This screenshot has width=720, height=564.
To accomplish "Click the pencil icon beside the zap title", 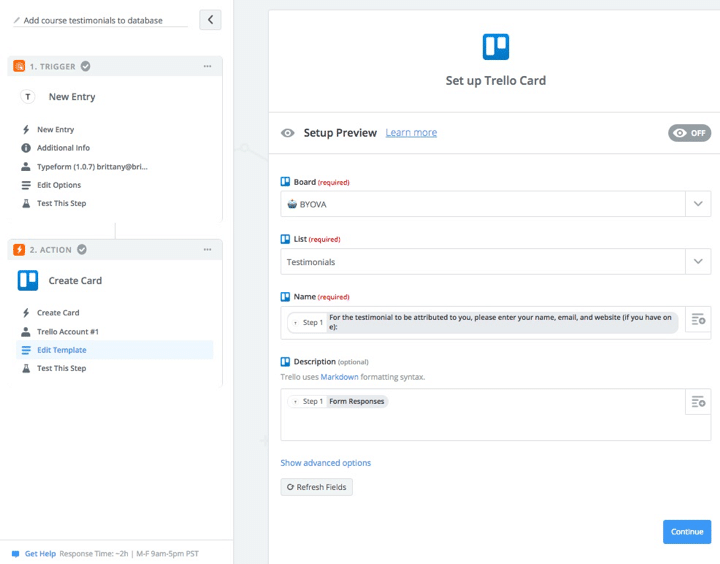I will [x=17, y=20].
